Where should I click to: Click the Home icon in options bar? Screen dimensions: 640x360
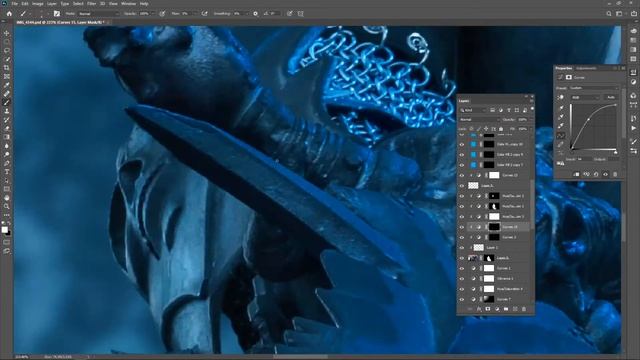click(x=9, y=13)
